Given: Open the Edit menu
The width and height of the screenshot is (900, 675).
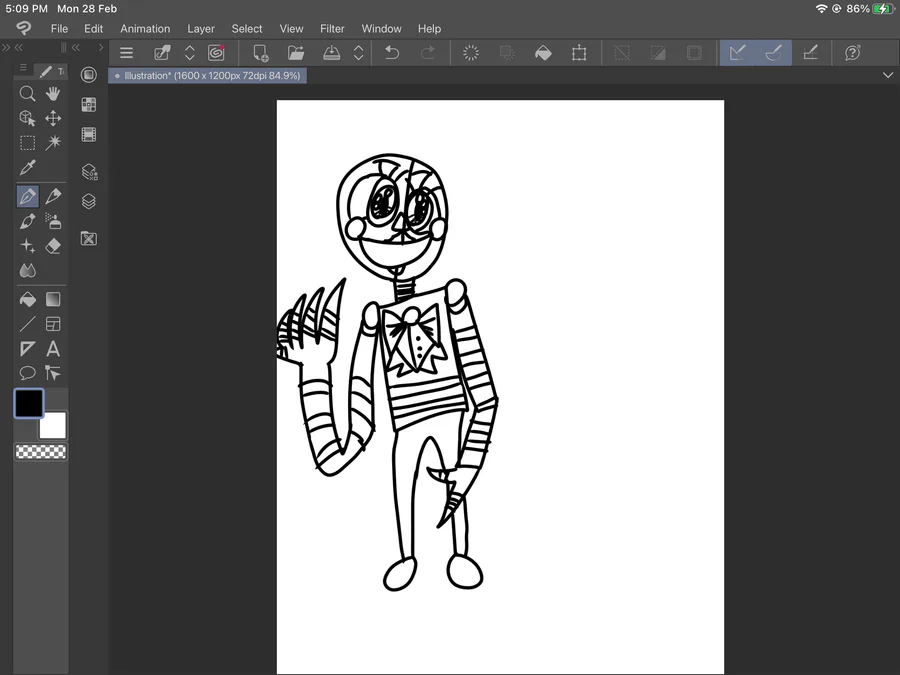Looking at the screenshot, I should [x=94, y=29].
